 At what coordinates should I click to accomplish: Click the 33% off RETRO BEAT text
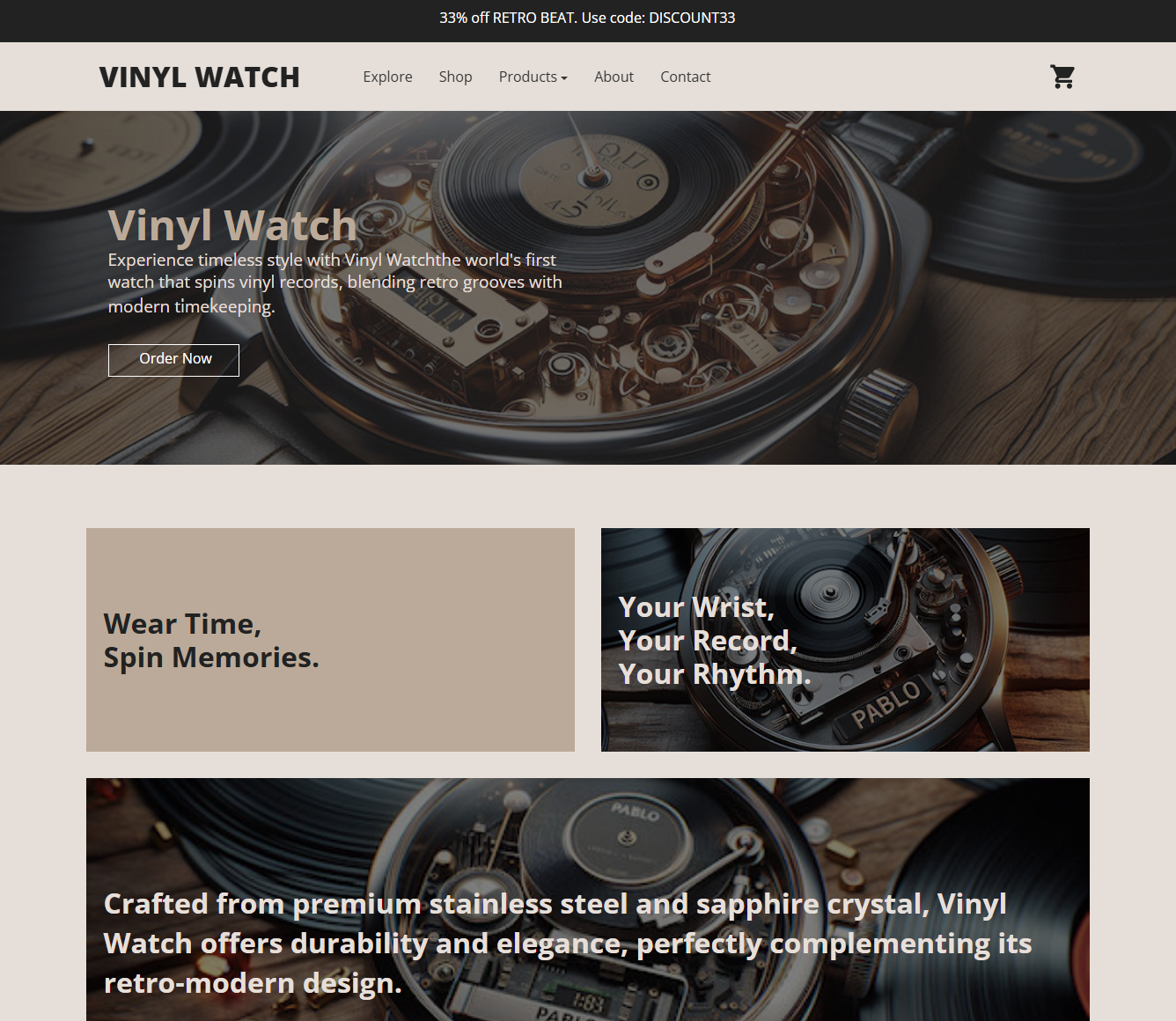pyautogui.click(x=507, y=18)
